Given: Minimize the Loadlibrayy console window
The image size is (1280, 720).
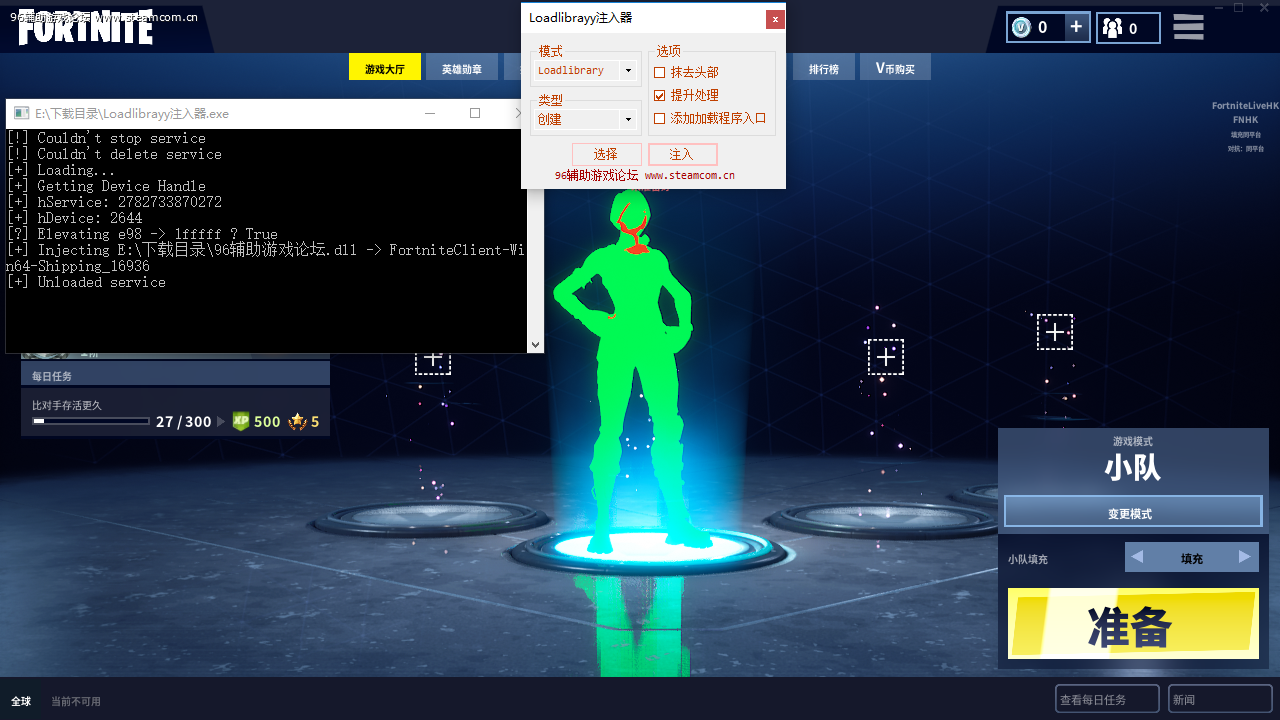Looking at the screenshot, I should [x=431, y=113].
